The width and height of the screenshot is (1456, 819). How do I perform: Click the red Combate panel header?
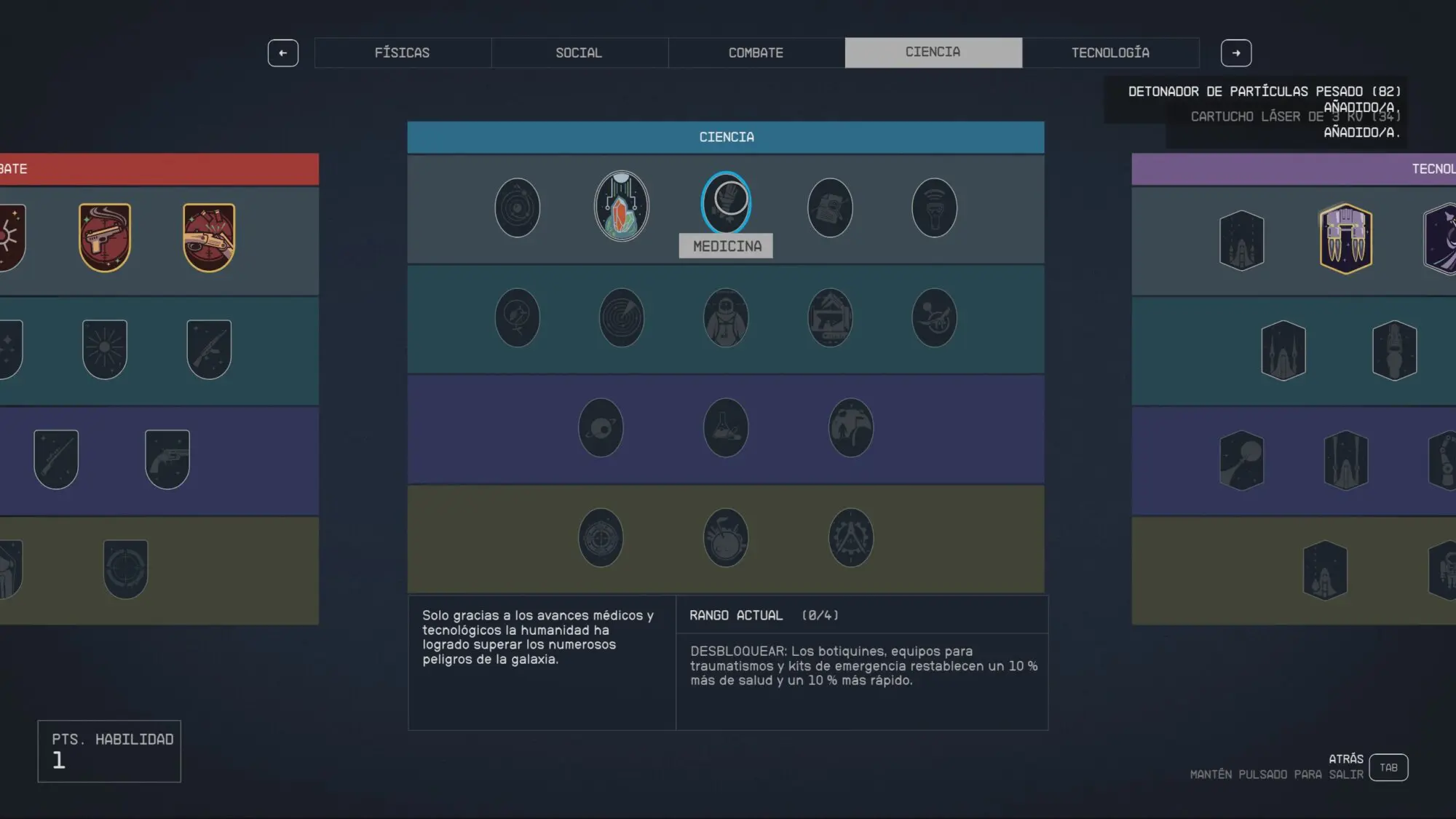(x=159, y=169)
